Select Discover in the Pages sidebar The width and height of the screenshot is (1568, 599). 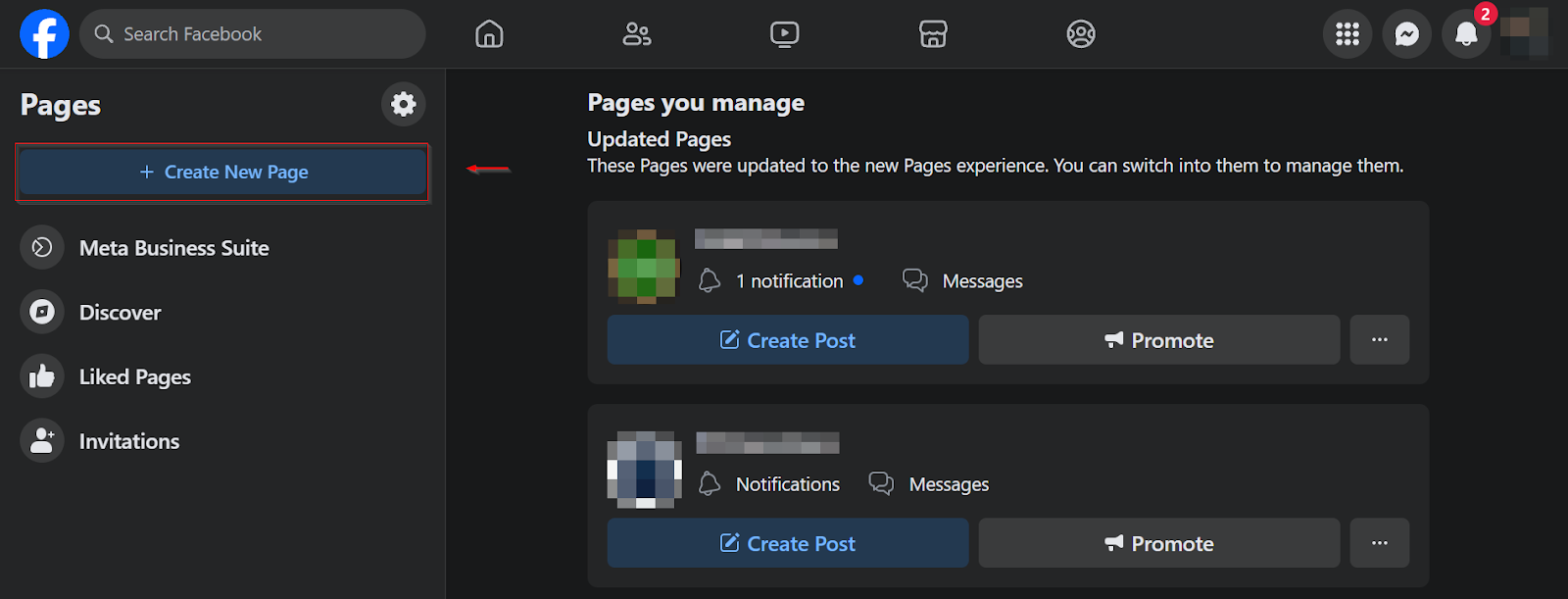223,313
